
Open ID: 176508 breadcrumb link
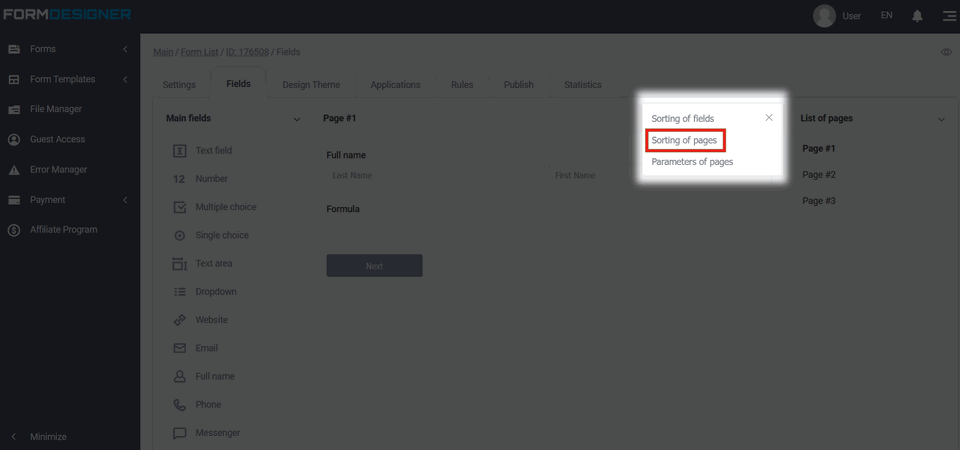tap(247, 52)
